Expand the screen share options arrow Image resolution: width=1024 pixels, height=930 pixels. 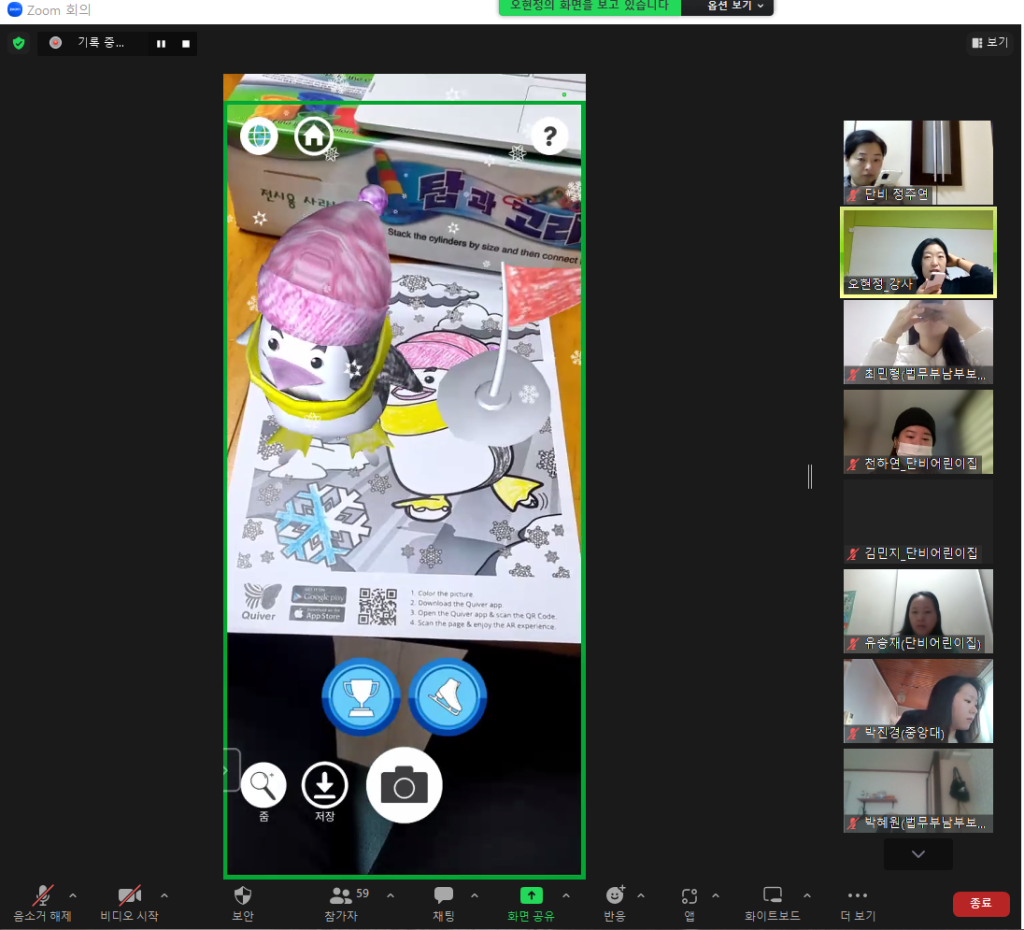pyautogui.click(x=566, y=895)
